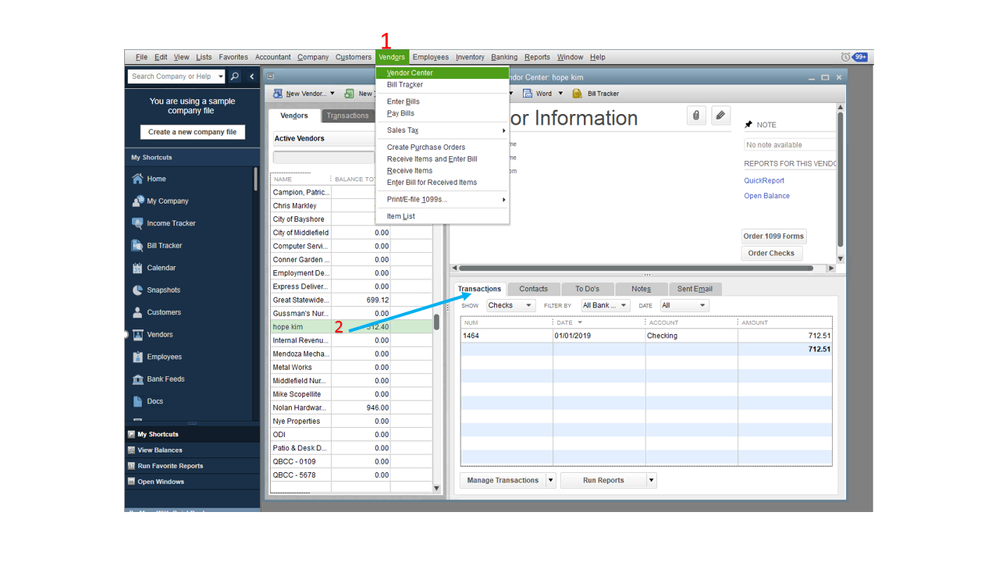Open the File menu

point(141,57)
